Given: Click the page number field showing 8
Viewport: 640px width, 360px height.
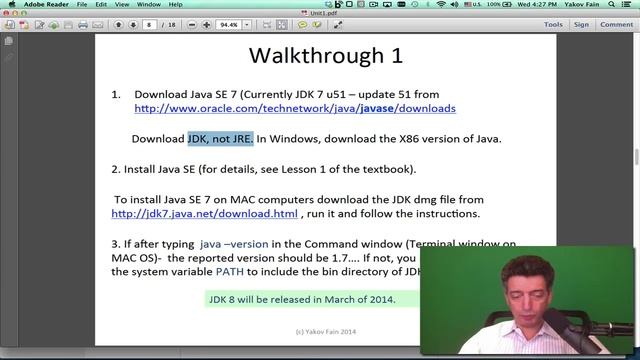Looking at the screenshot, I should [149, 25].
